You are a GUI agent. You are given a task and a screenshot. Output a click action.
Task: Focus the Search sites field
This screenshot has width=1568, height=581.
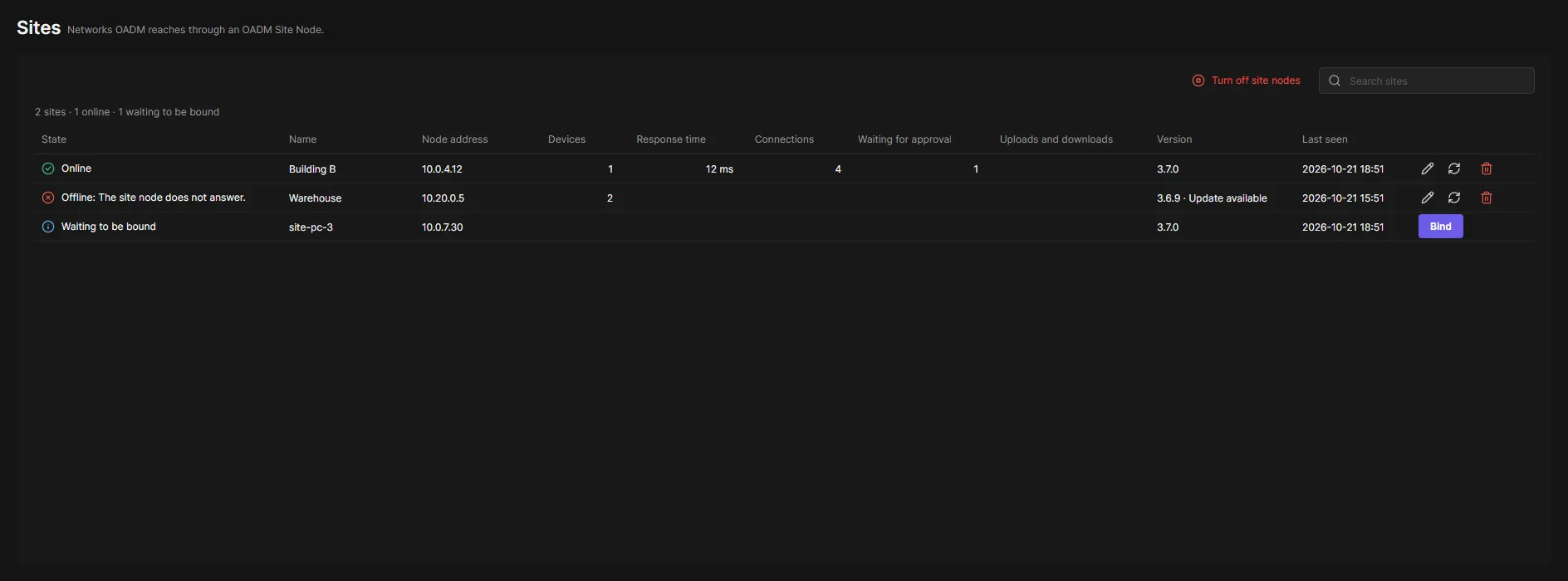point(1426,81)
